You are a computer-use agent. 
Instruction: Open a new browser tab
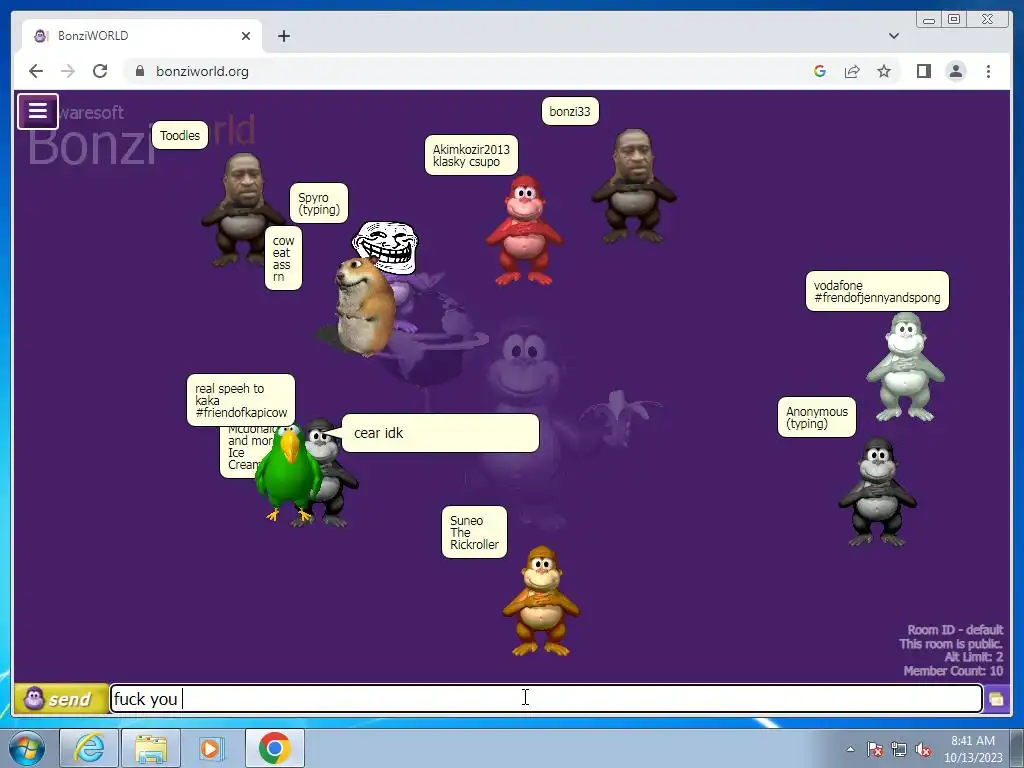(x=283, y=36)
